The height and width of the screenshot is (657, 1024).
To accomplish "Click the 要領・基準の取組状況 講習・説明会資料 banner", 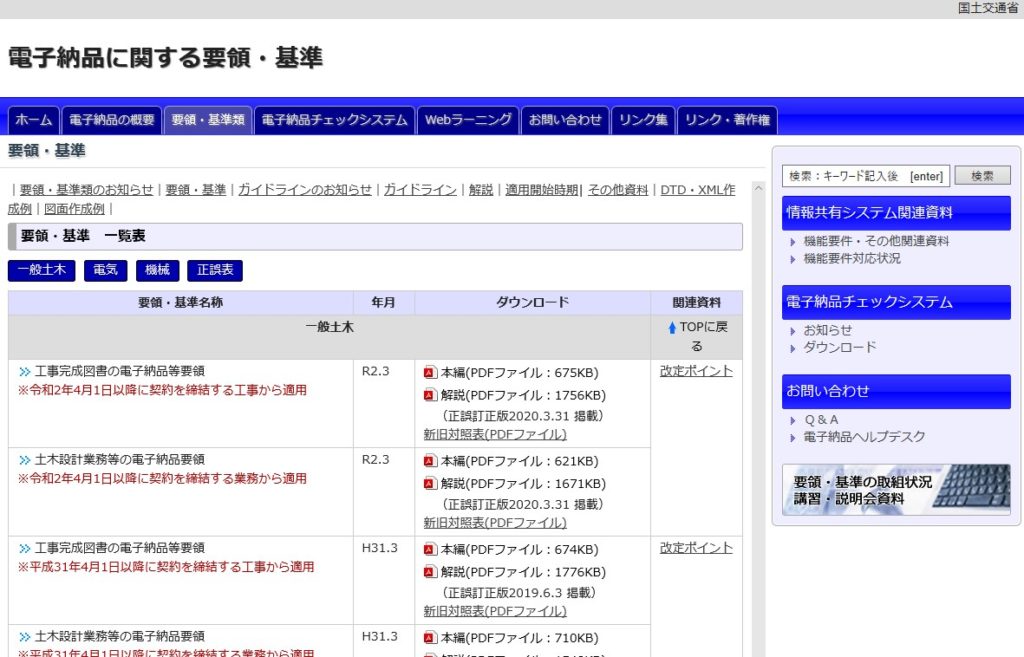I will pos(896,489).
